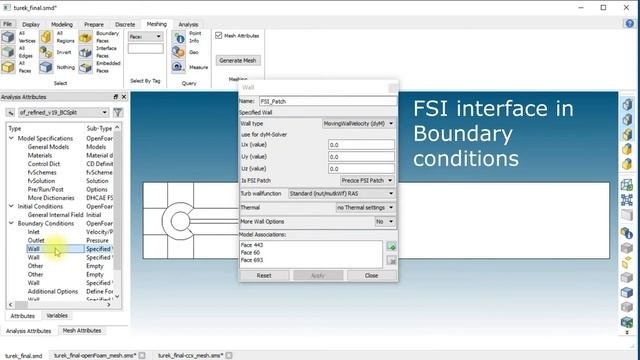
Task: Click the attributes tree vertical scrollbar
Action: click(117, 200)
